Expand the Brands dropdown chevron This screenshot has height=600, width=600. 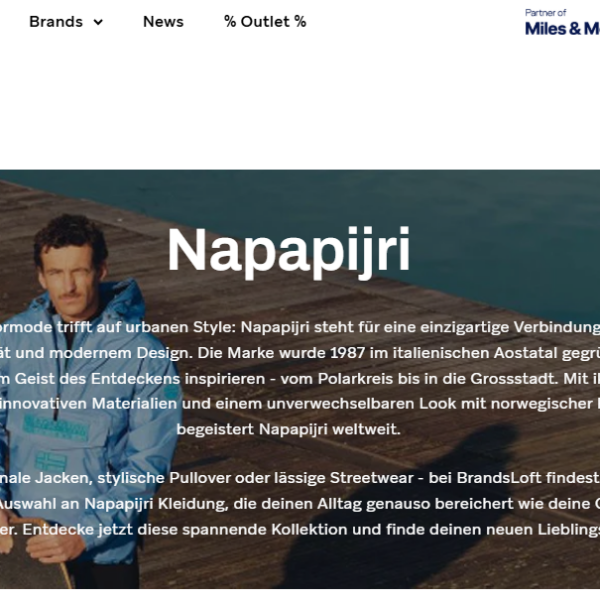click(98, 22)
